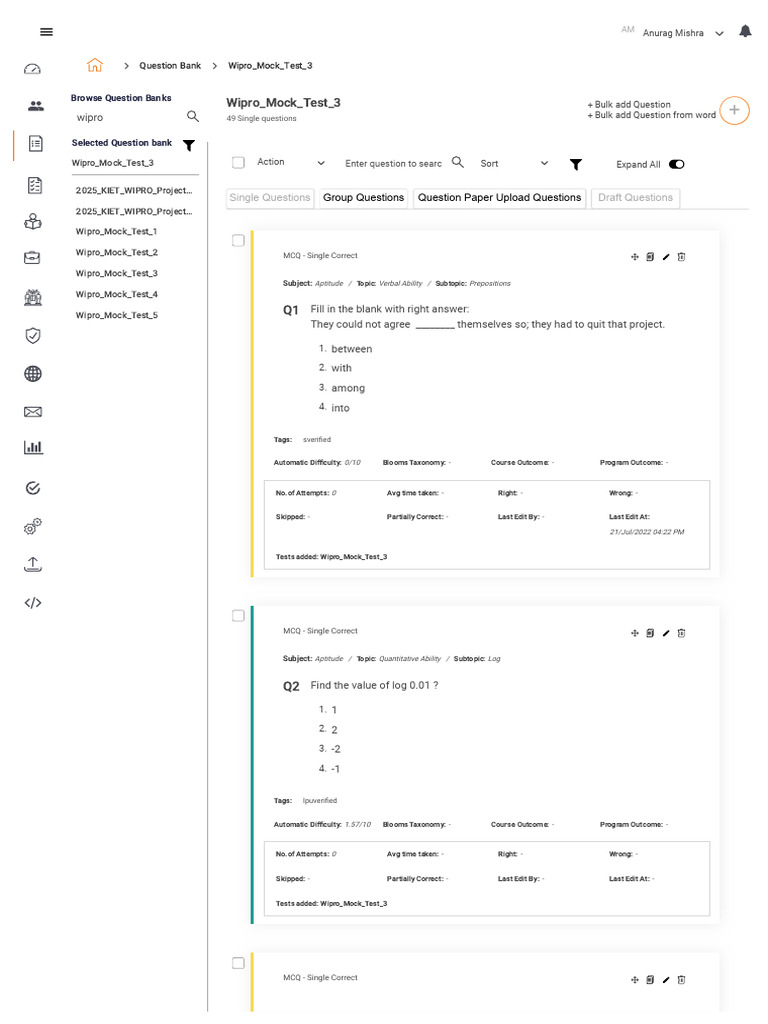Delete question Q1 with trash icon
768x1024 pixels.
(x=681, y=257)
